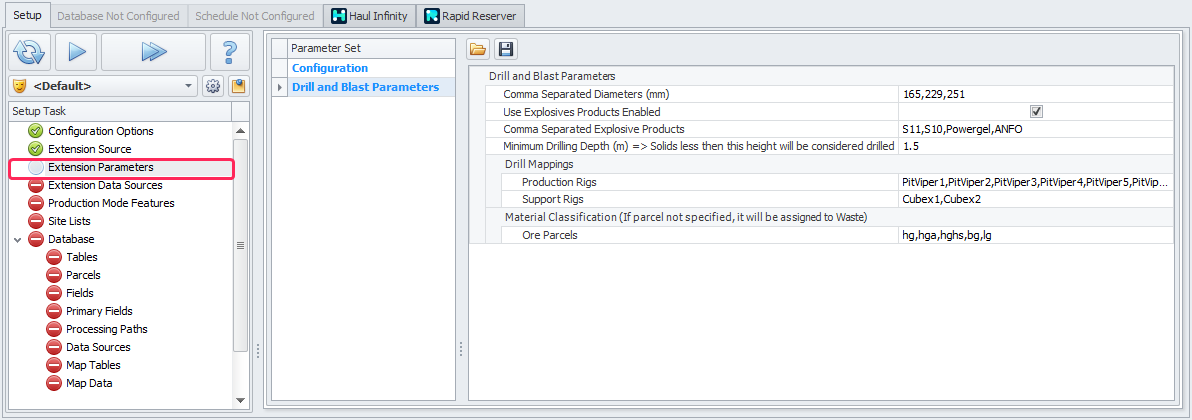The image size is (1192, 420).
Task: Select Processing Paths under Database
Action: coord(106,329)
